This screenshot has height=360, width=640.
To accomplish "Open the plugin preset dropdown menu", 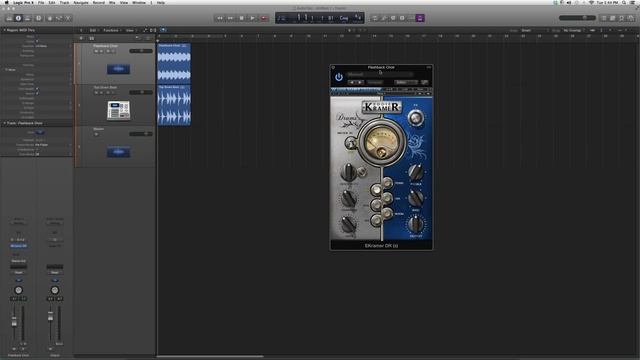I will 380,74.
